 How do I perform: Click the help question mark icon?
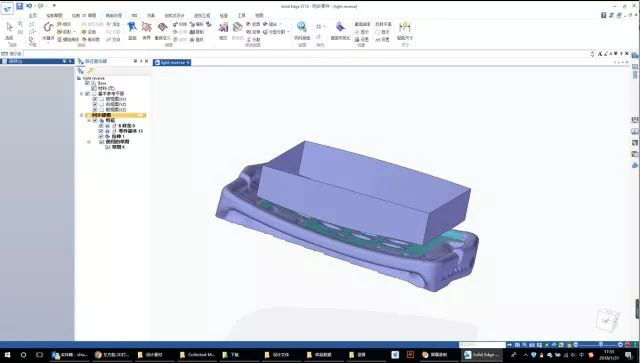pyautogui.click(x=603, y=15)
